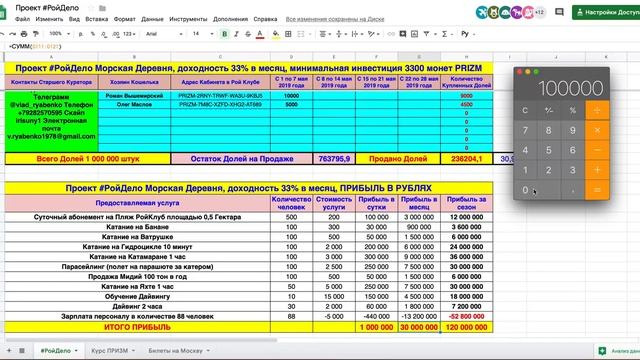The image size is (640, 360).
Task: Open more number formats 123 dropdown
Action: 129,34
